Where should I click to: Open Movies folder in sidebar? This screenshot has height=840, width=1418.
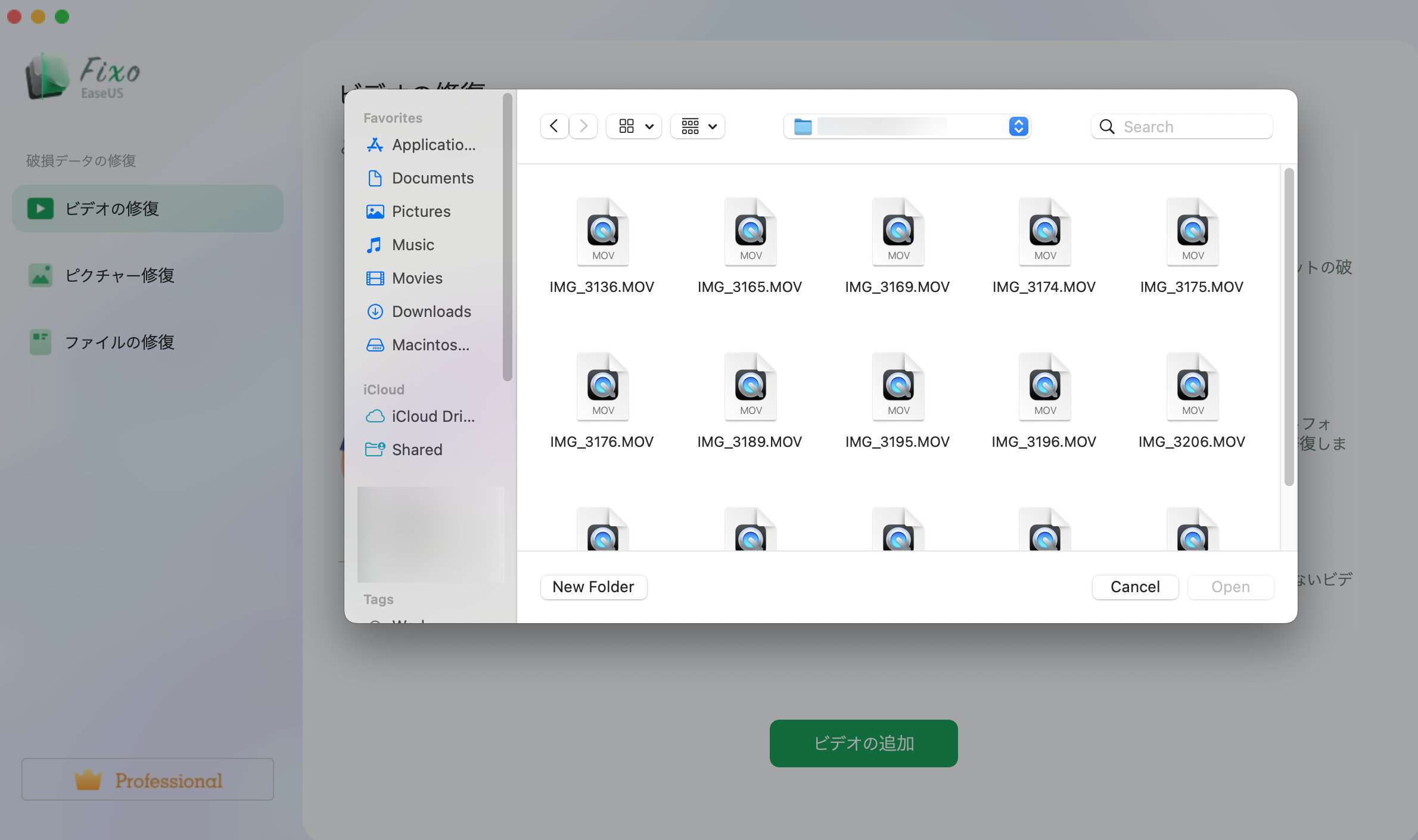tap(416, 278)
